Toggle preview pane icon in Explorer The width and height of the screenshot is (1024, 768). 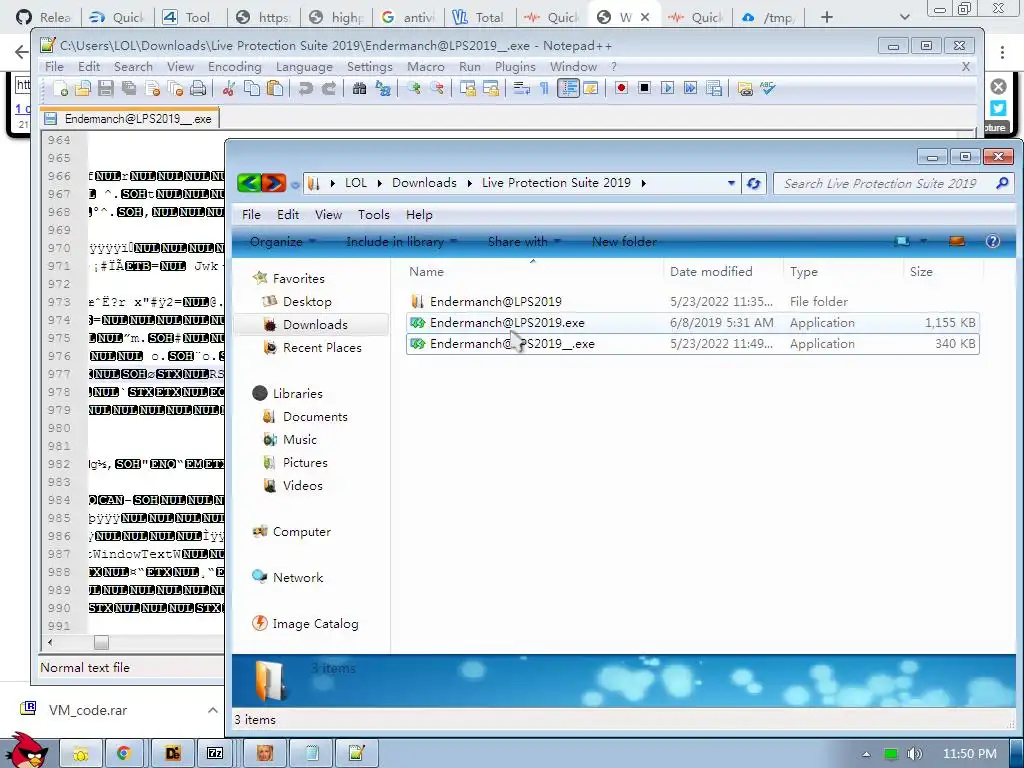tap(957, 242)
